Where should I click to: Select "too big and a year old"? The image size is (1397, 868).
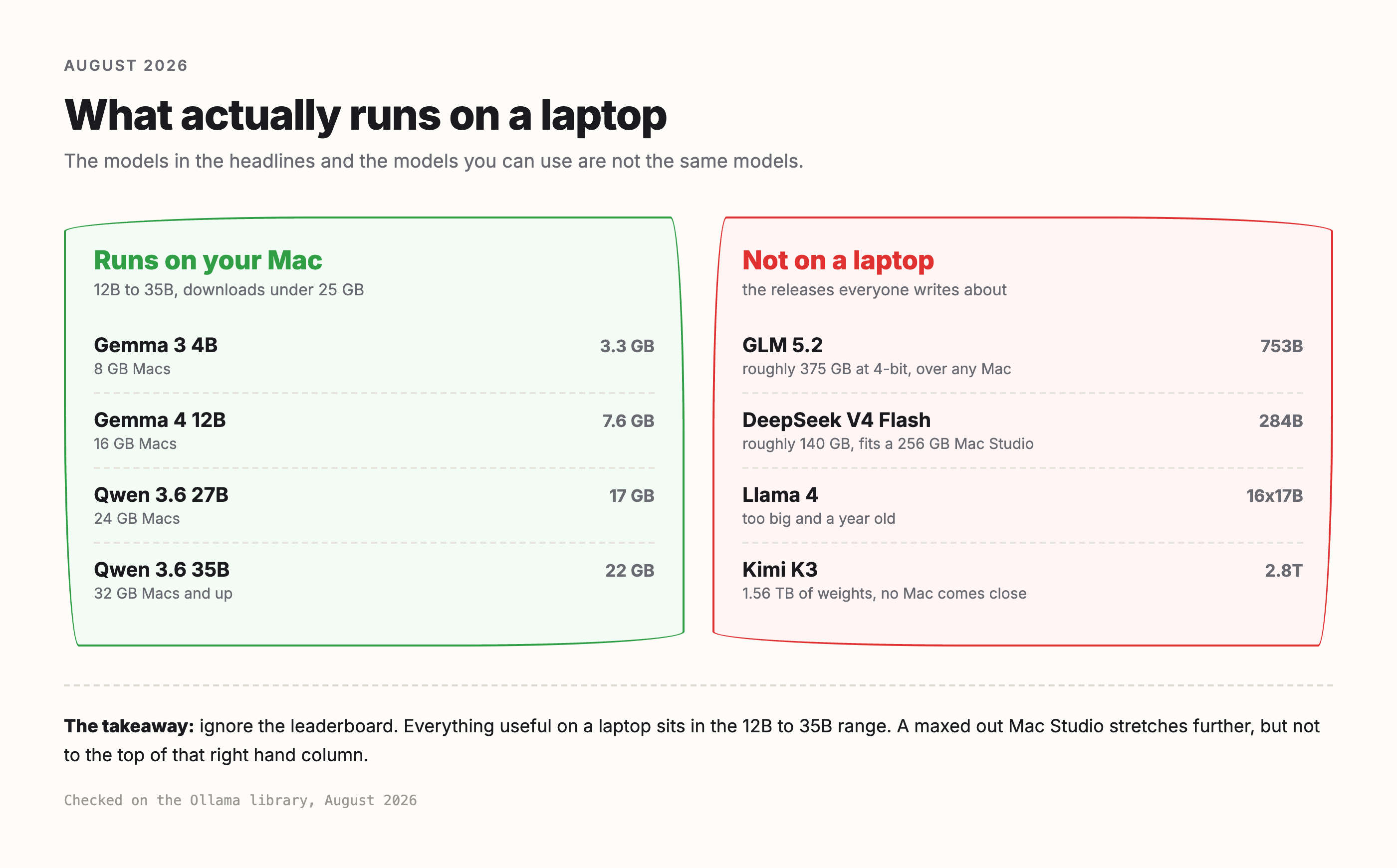point(818,519)
